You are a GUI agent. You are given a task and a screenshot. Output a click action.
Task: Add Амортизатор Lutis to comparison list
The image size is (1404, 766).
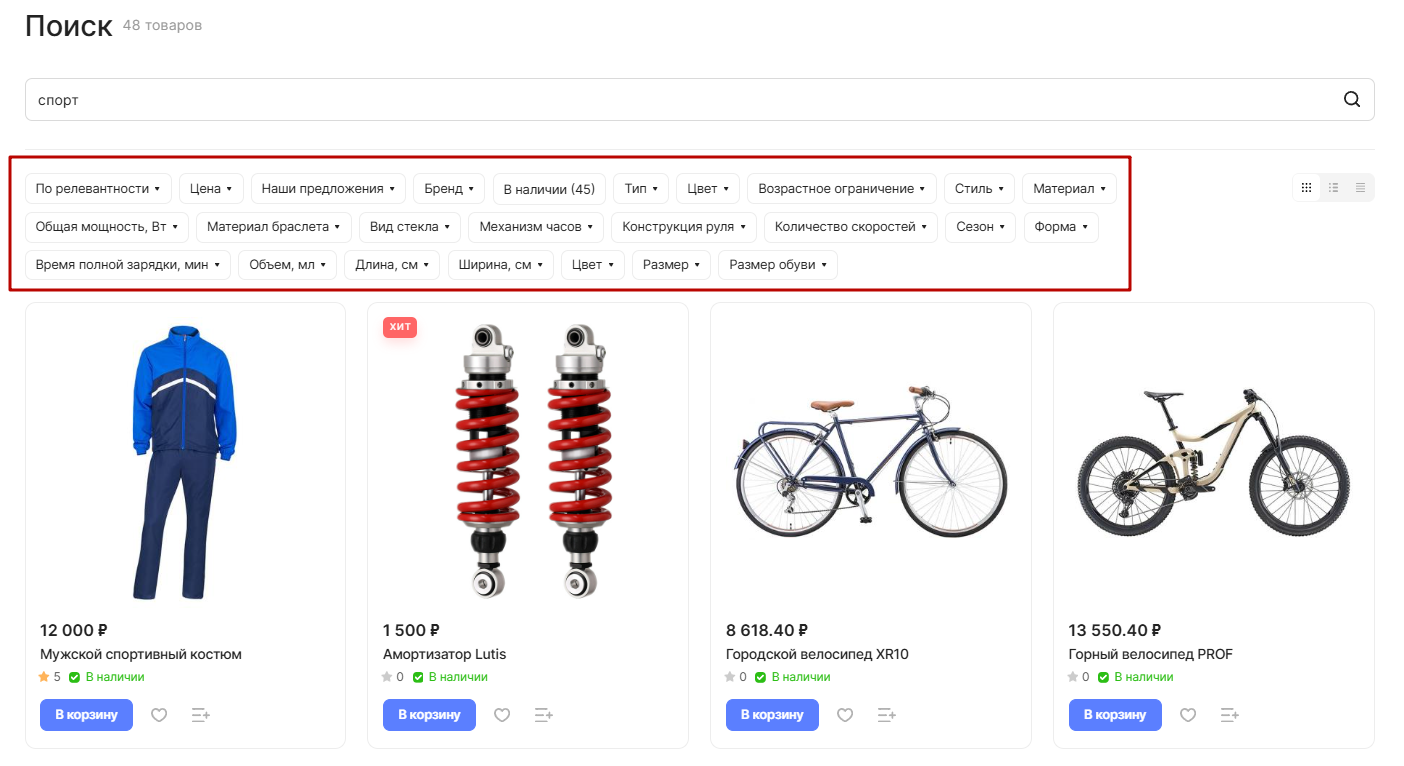click(544, 715)
